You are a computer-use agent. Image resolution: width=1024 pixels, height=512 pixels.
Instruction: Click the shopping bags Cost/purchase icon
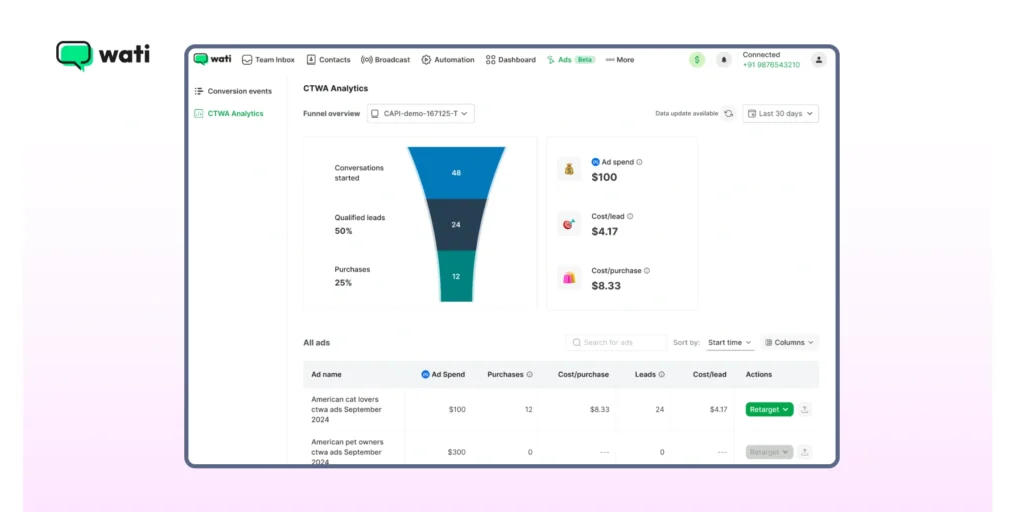(x=569, y=278)
